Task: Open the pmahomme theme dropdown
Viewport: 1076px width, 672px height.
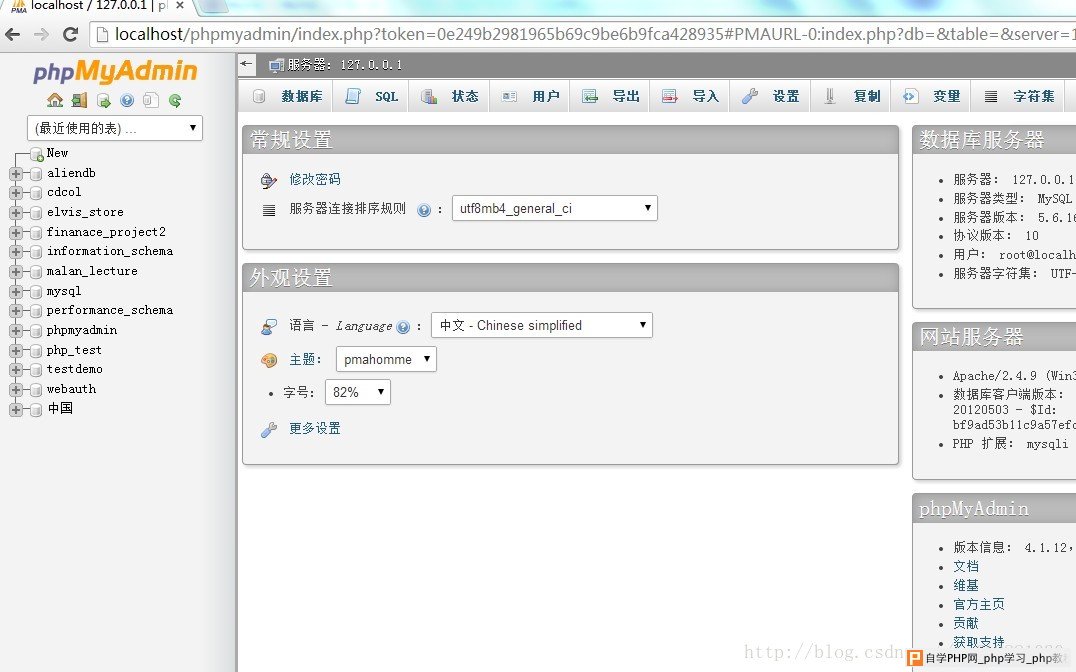Action: (386, 359)
